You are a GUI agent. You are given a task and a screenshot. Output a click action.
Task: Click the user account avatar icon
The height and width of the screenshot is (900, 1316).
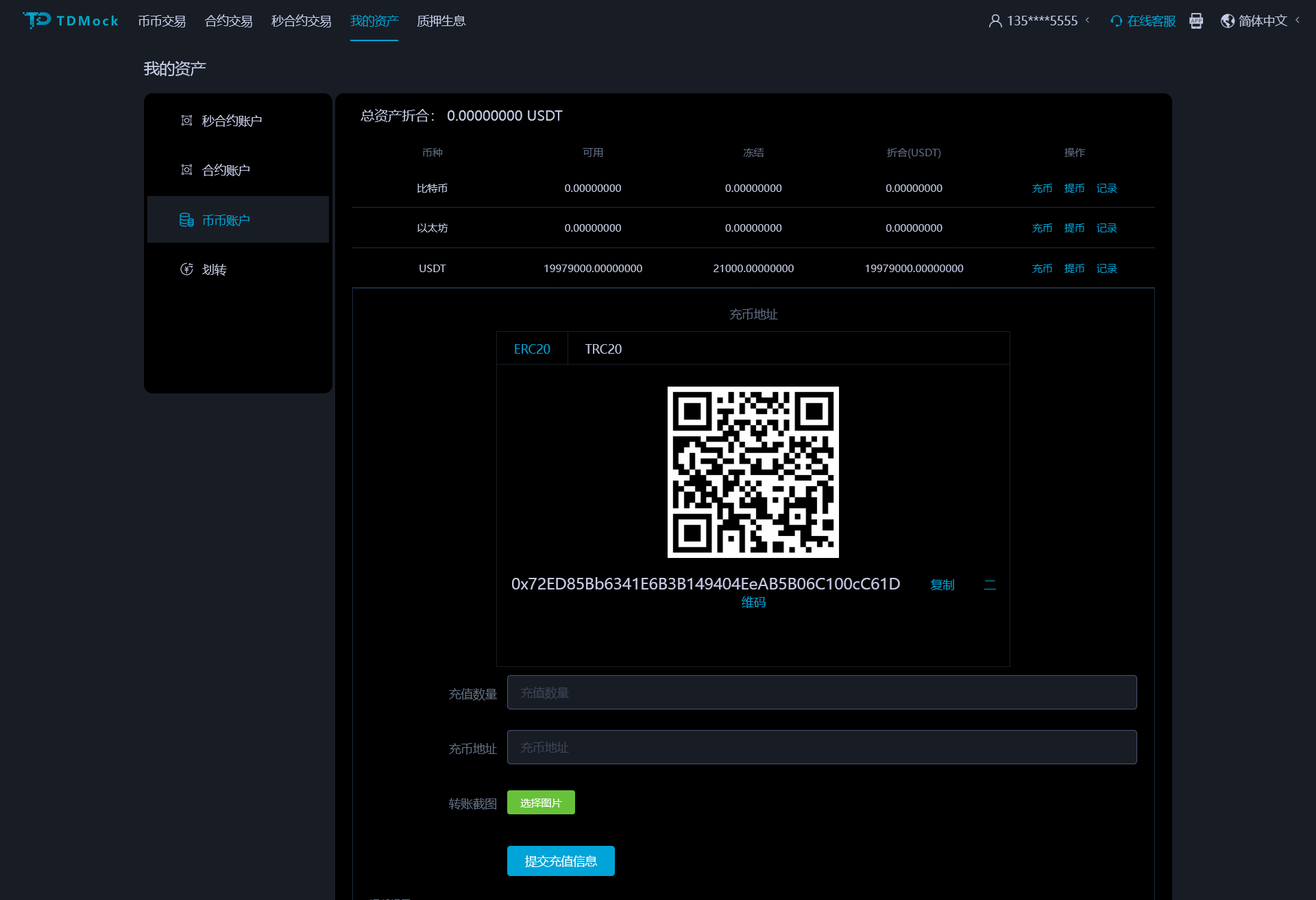995,21
